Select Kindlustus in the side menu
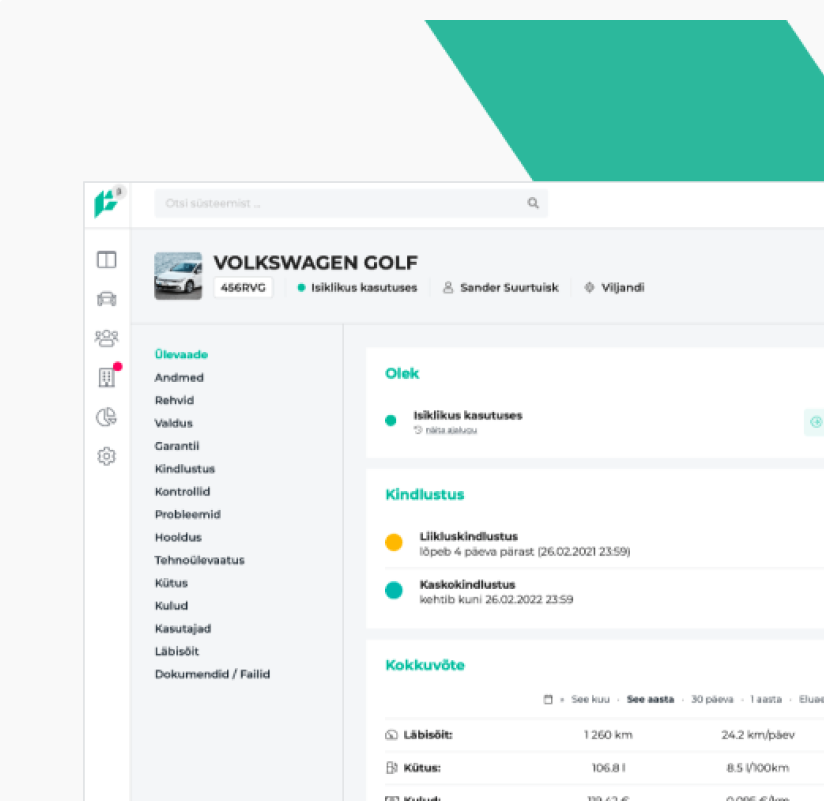This screenshot has height=801, width=824. click(185, 469)
